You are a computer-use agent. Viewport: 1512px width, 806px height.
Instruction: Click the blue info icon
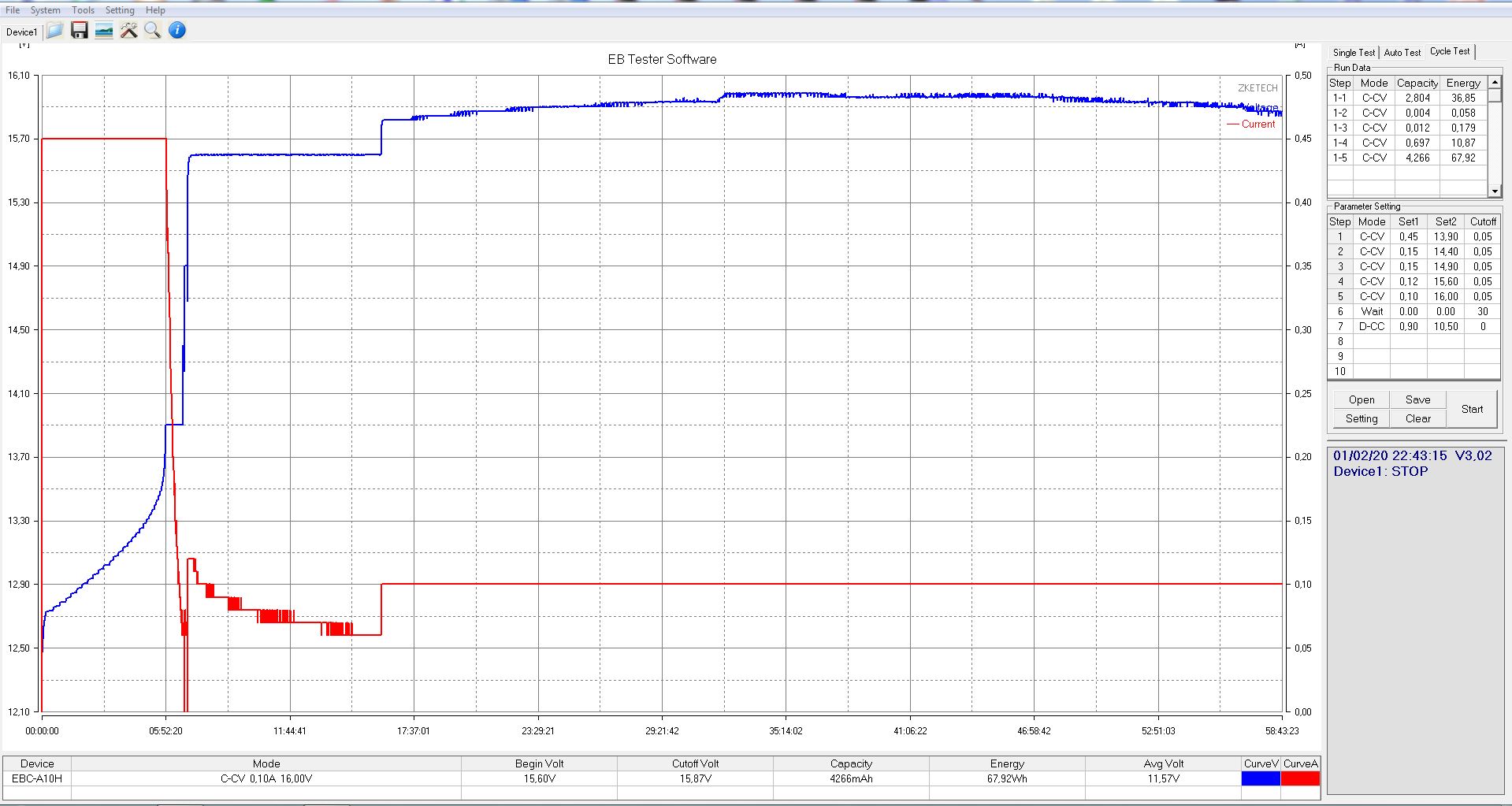pyautogui.click(x=177, y=31)
